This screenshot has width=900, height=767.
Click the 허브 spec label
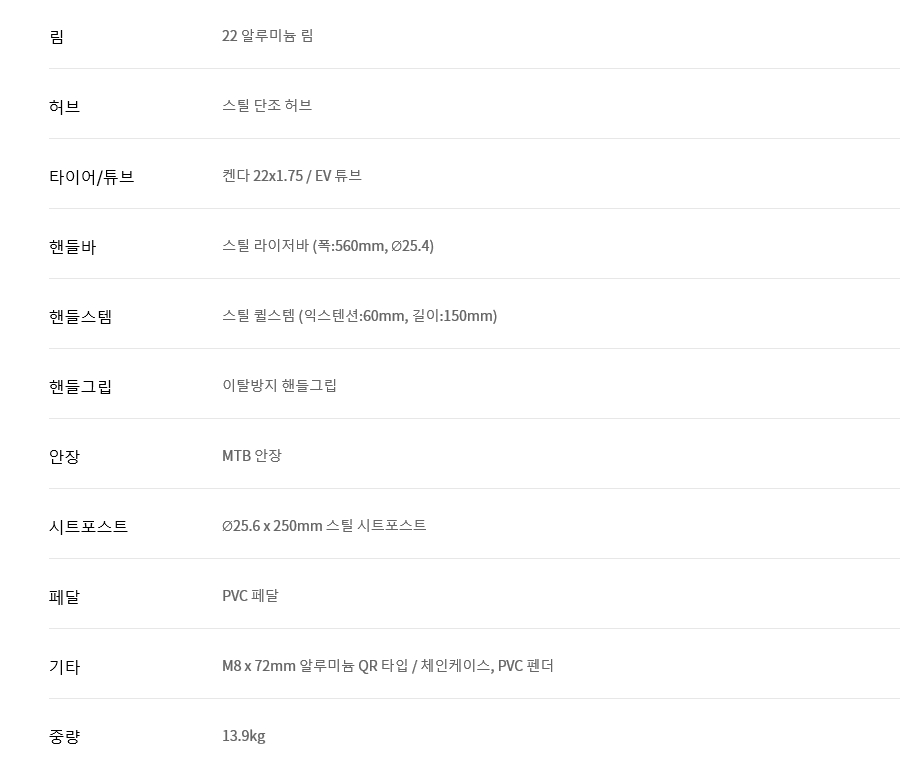64,107
